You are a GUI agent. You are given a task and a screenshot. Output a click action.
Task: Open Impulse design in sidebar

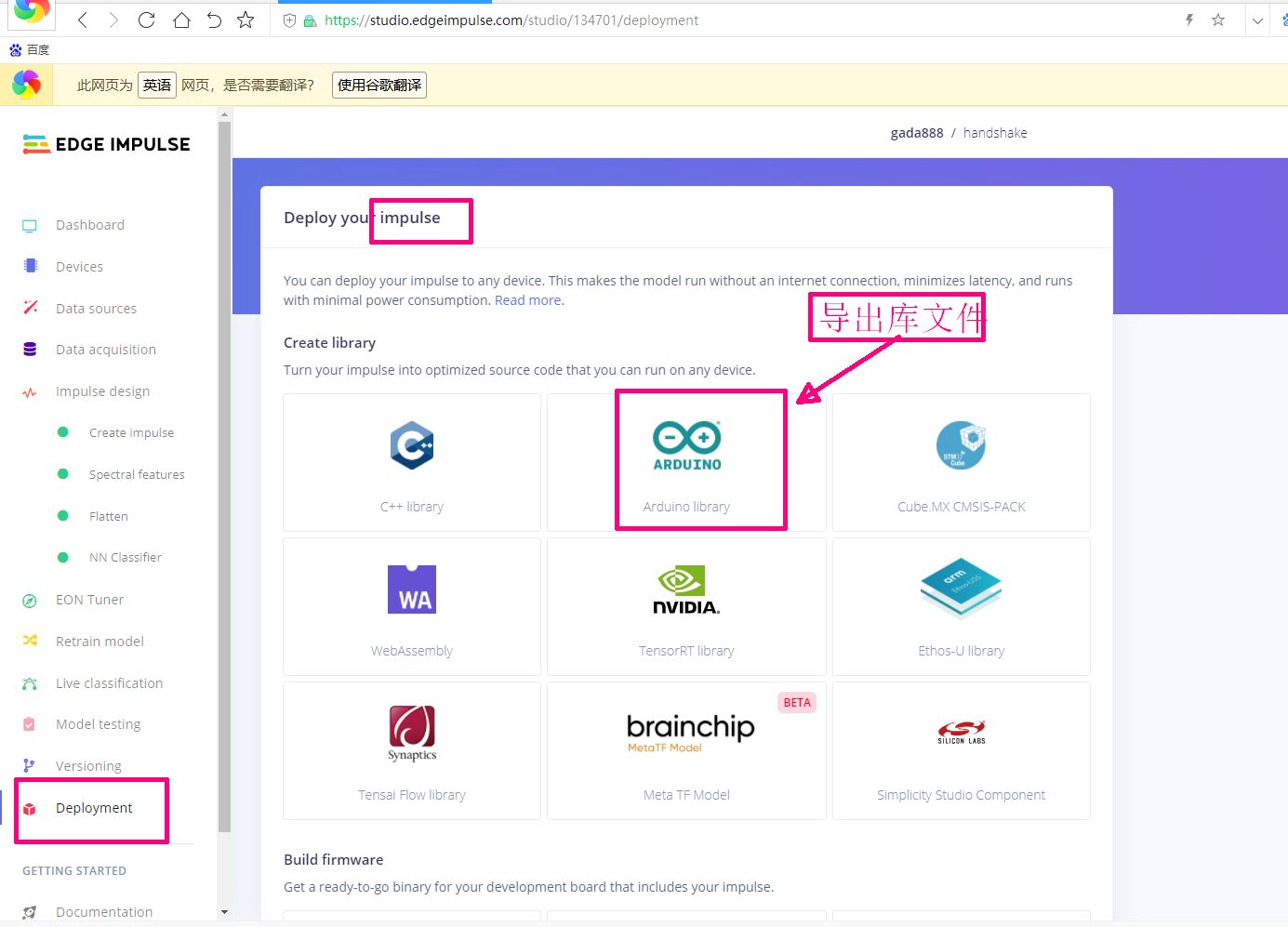(102, 391)
